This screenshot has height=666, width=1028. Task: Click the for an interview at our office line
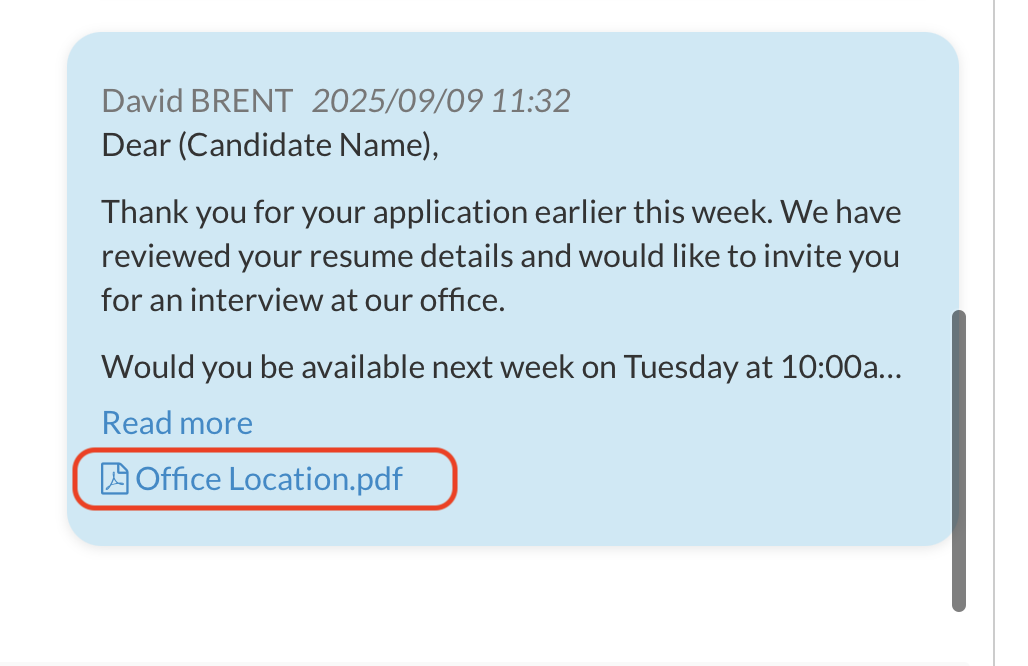point(302,299)
